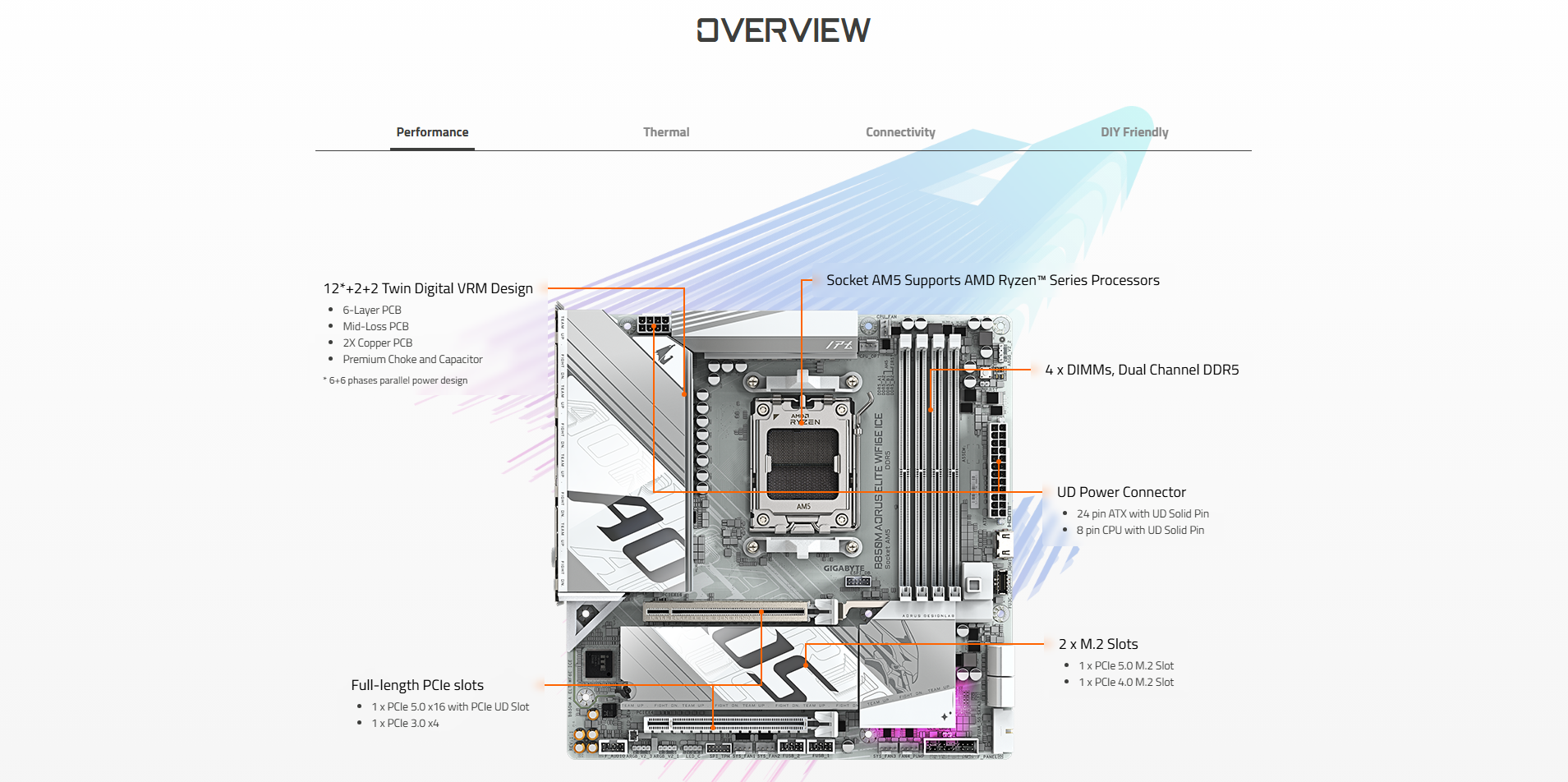Click the 2X Copper PCB bullet
This screenshot has height=782, width=1568.
(378, 343)
